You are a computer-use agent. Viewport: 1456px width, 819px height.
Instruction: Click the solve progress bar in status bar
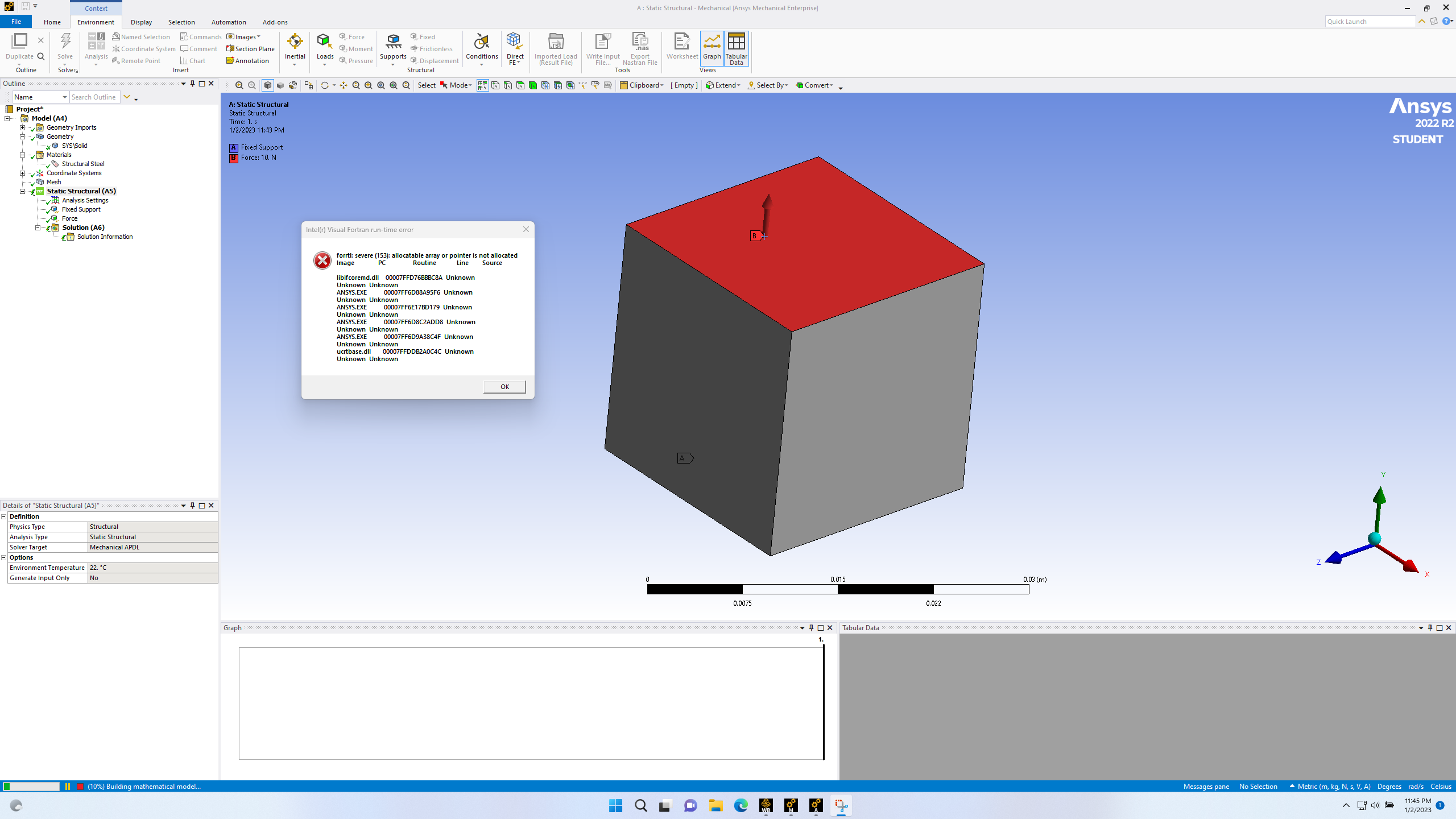31,787
